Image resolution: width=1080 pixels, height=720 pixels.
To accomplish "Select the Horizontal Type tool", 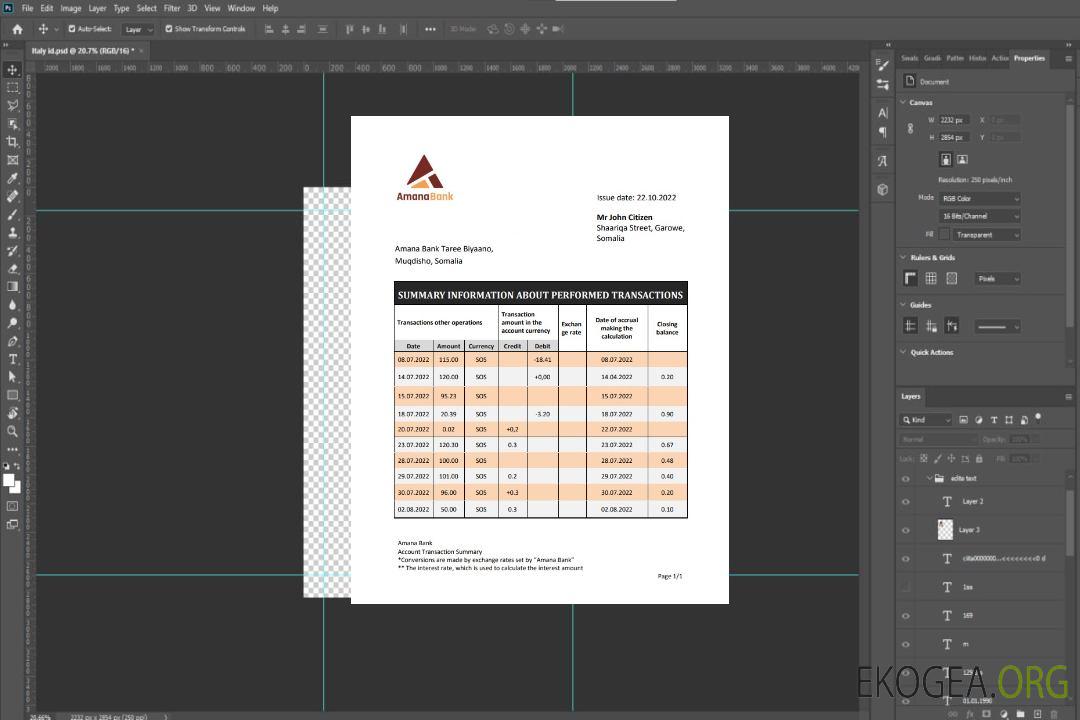I will (13, 359).
